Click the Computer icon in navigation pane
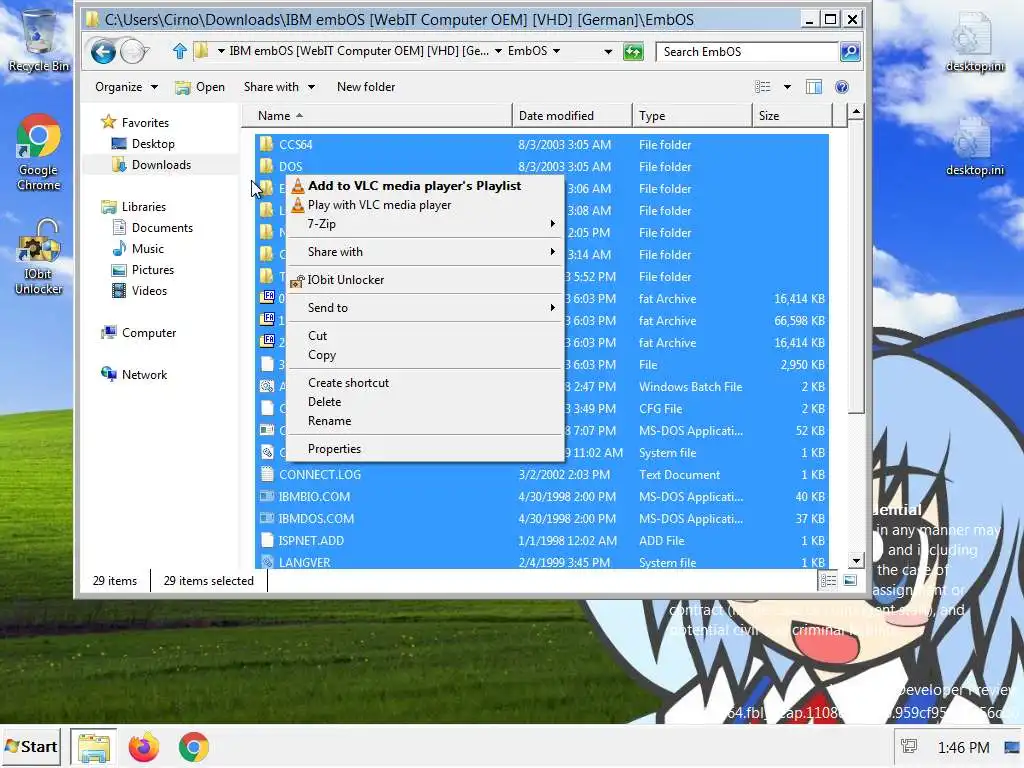 (x=108, y=332)
